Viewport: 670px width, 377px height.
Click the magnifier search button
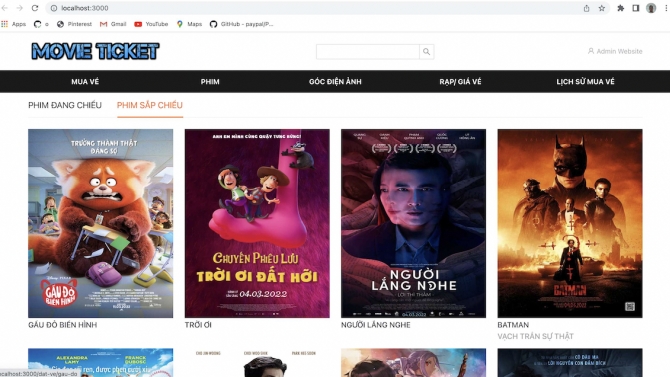pos(426,52)
